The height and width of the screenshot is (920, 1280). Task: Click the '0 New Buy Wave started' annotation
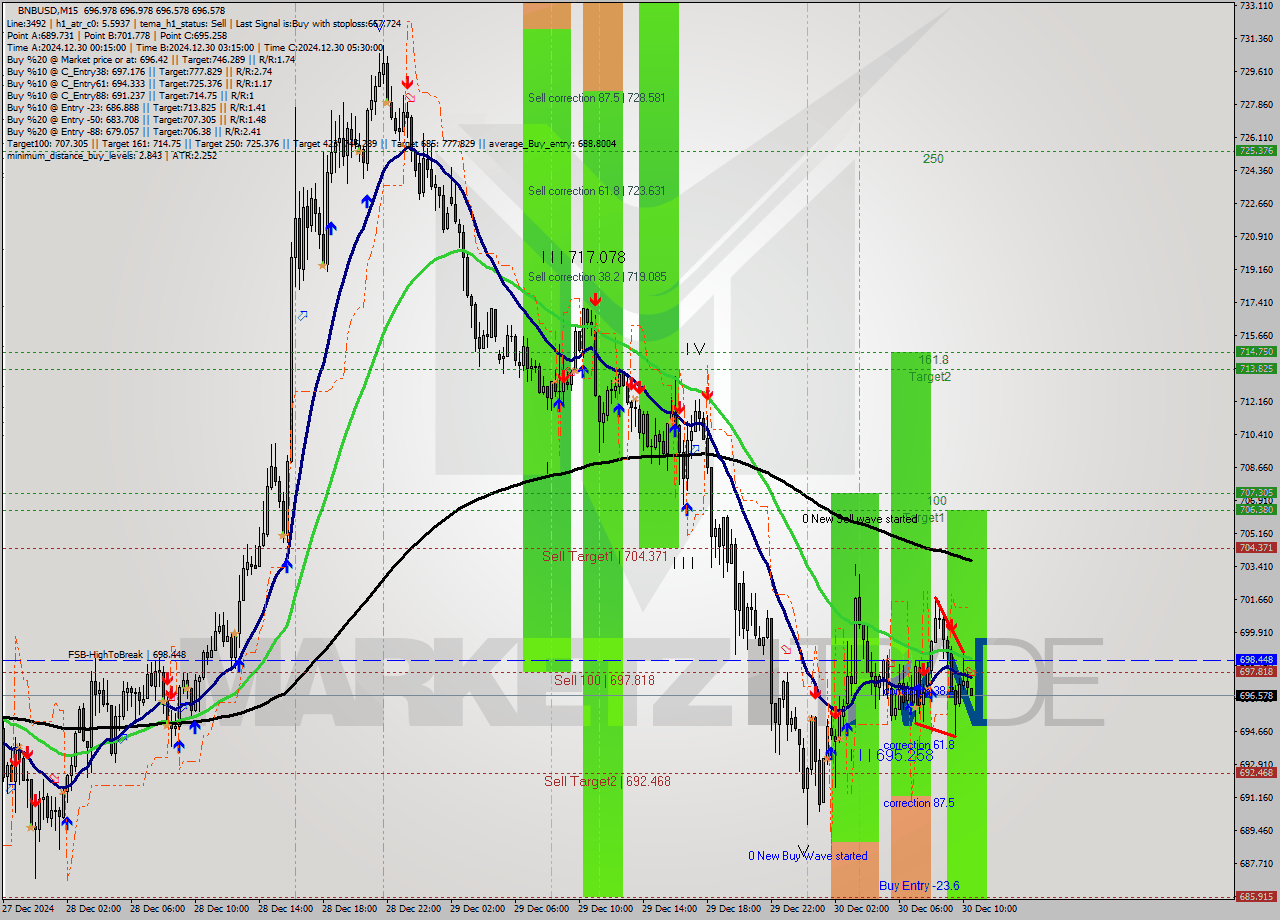[808, 856]
